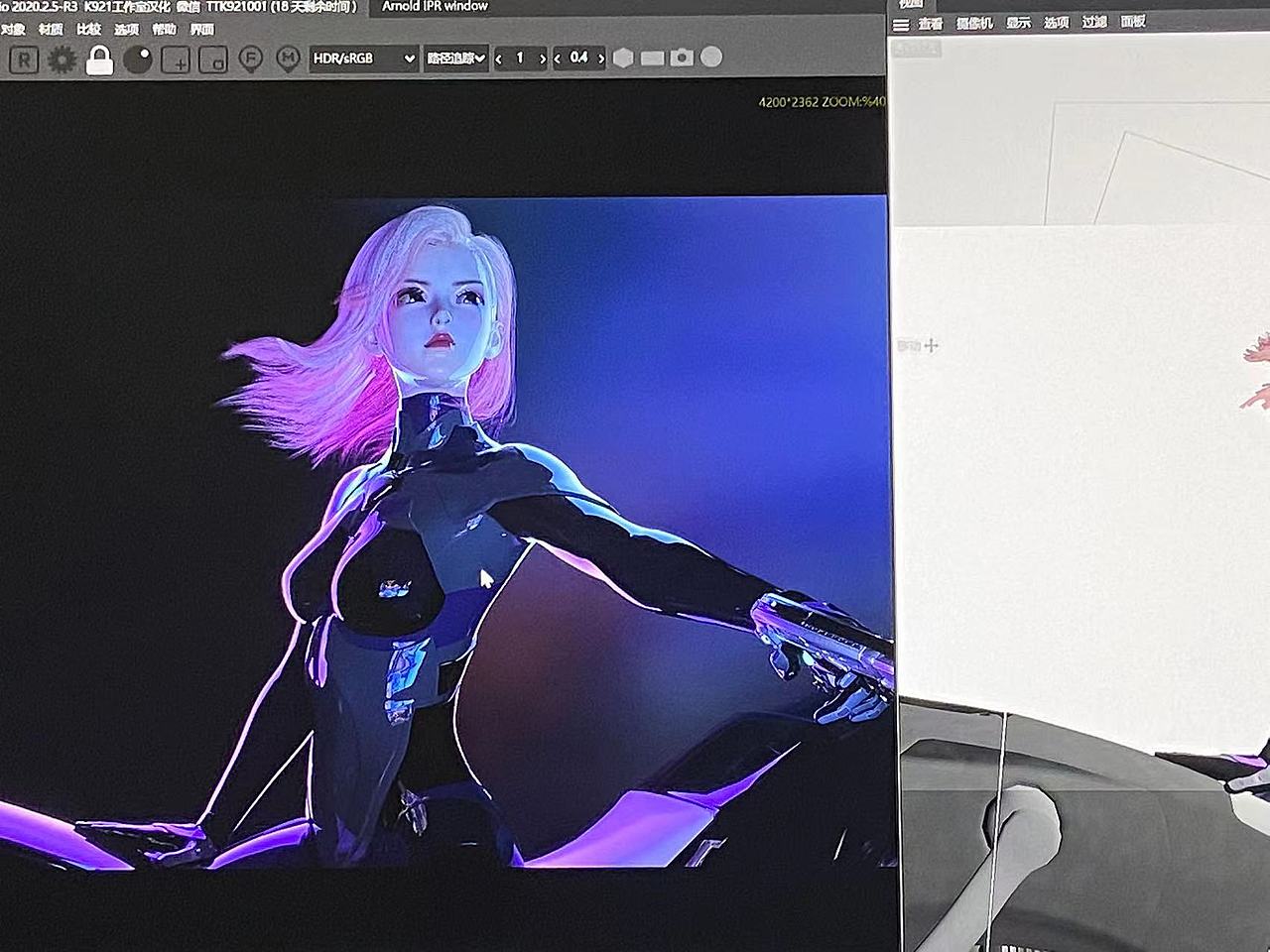Click the round gray circle icon

click(x=711, y=57)
